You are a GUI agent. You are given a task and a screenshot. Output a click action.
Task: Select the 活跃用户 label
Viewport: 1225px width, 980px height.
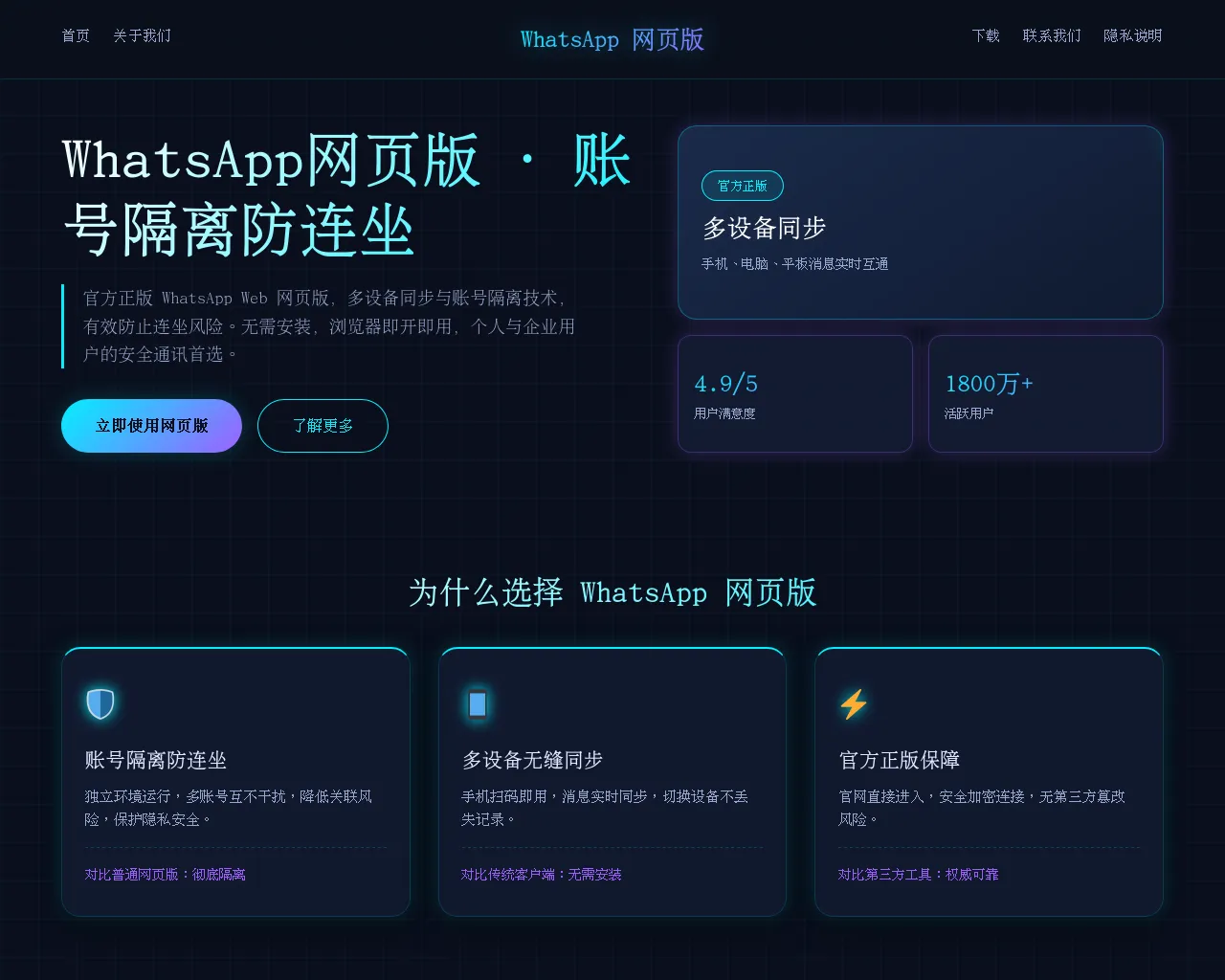(969, 413)
